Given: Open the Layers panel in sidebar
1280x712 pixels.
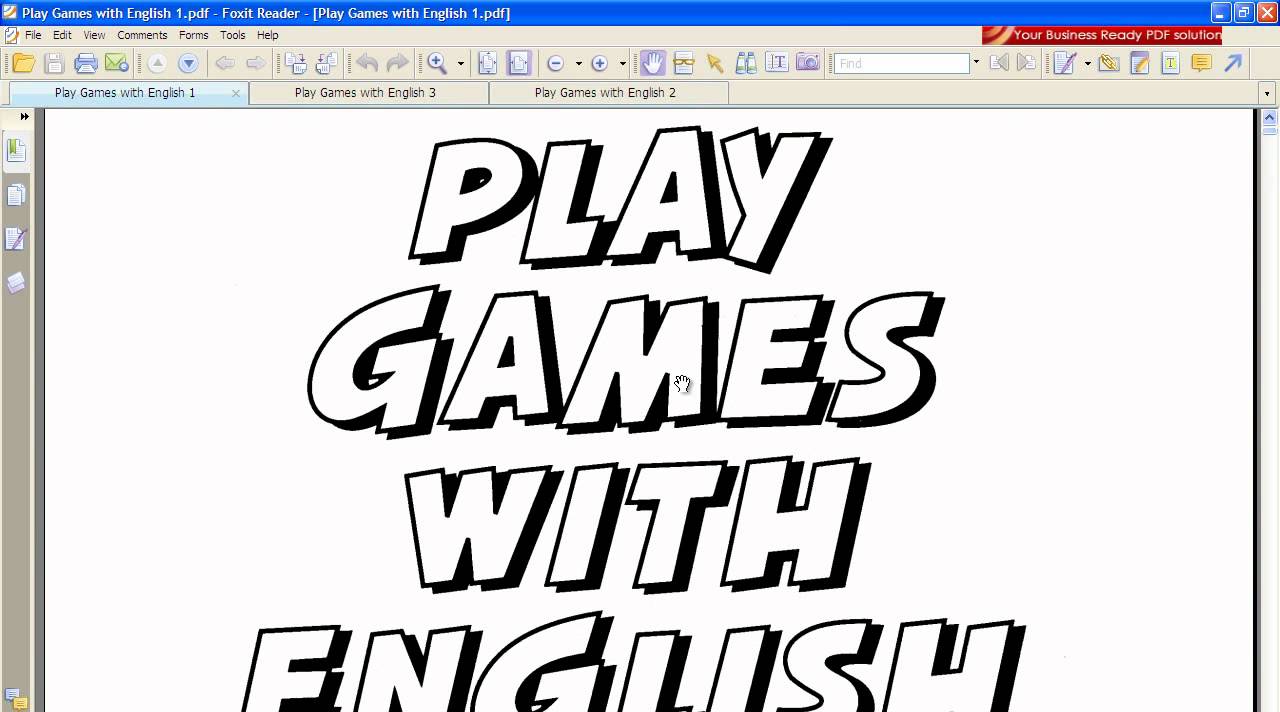Looking at the screenshot, I should [16, 283].
